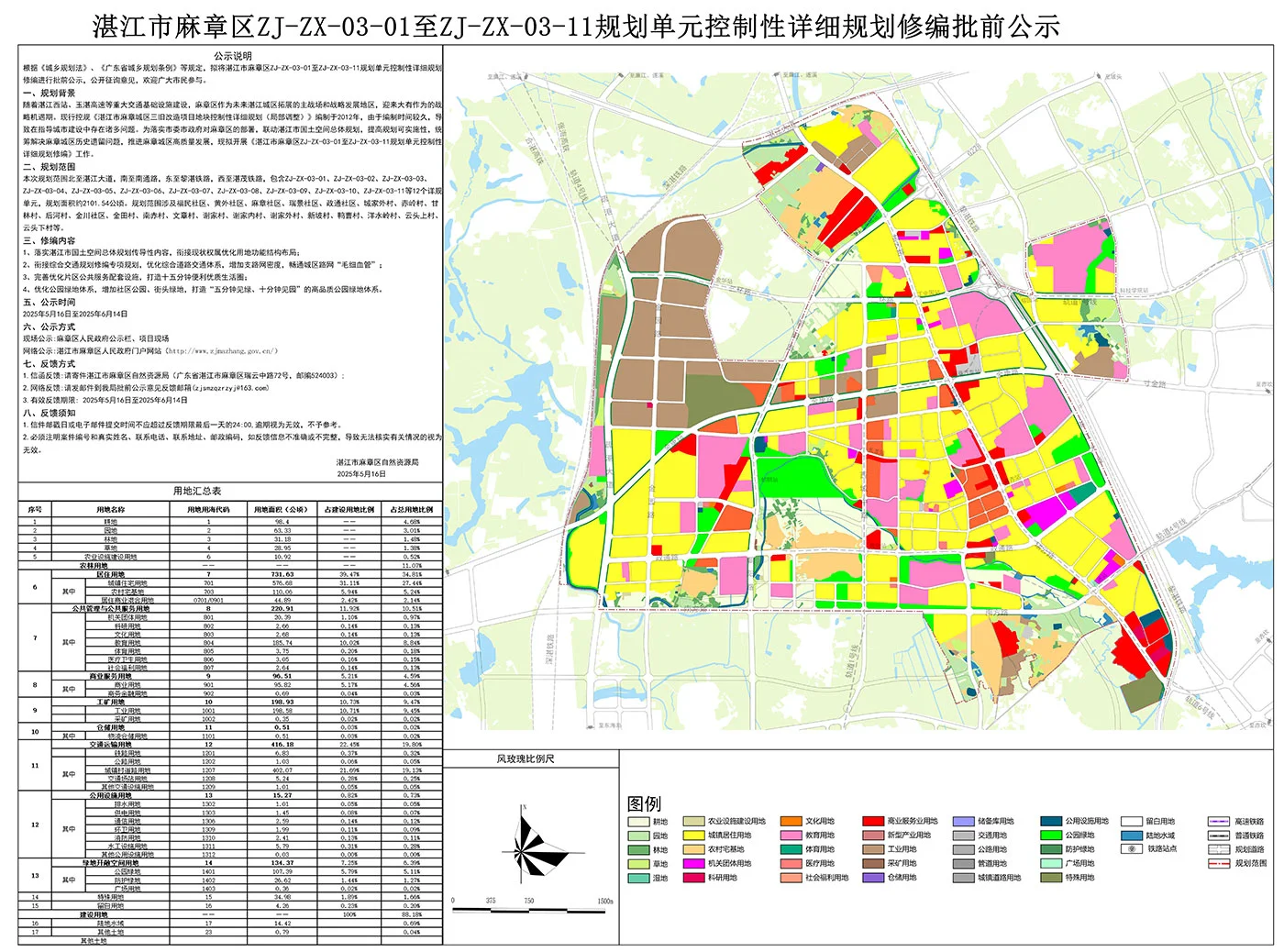Click the 工业用地 legend swatch
The height and width of the screenshot is (952, 1284).
[x=873, y=849]
